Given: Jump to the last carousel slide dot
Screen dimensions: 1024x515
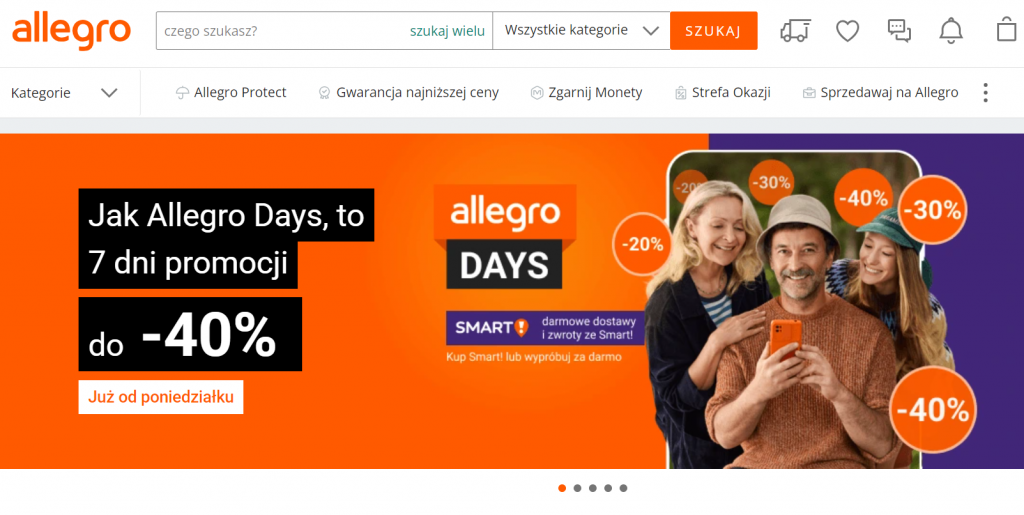Looking at the screenshot, I should tap(623, 488).
